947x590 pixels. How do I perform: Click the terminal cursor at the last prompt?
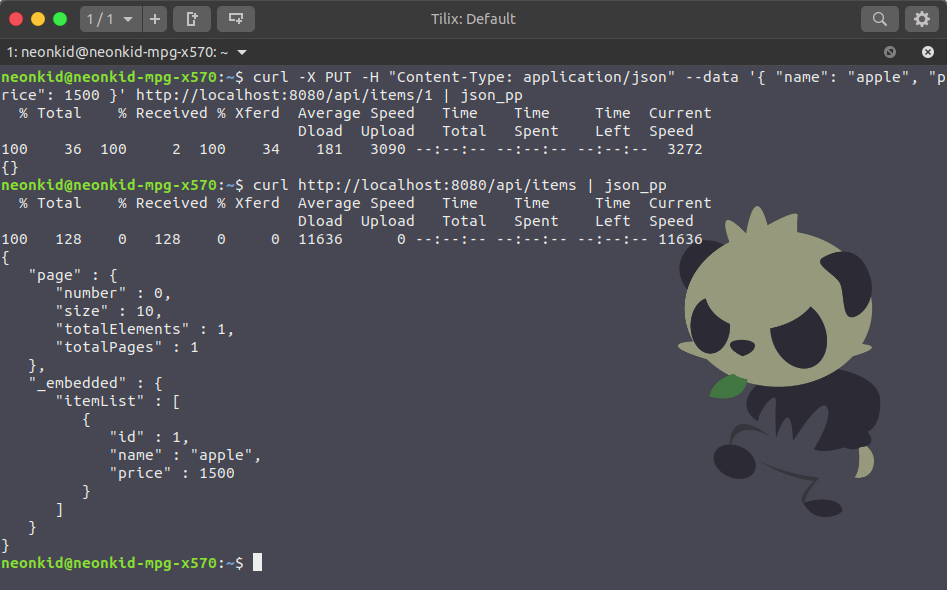click(257, 562)
